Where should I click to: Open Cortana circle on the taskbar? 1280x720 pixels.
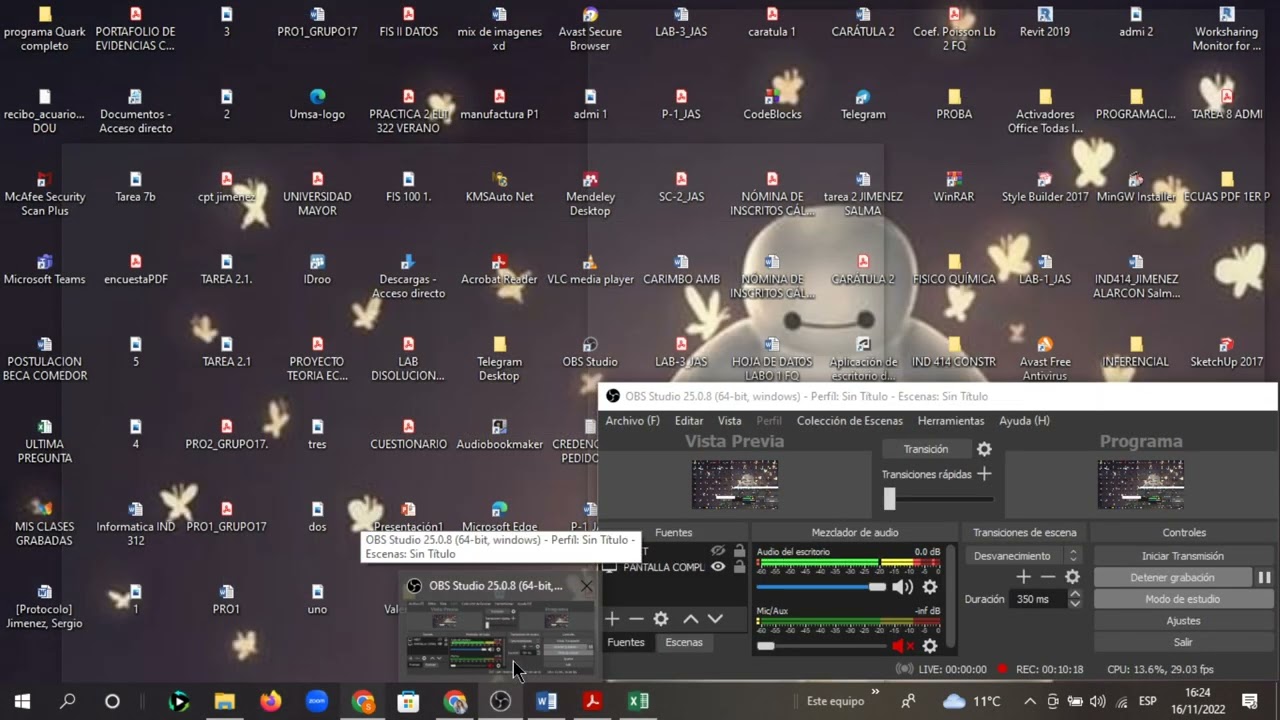click(x=112, y=701)
